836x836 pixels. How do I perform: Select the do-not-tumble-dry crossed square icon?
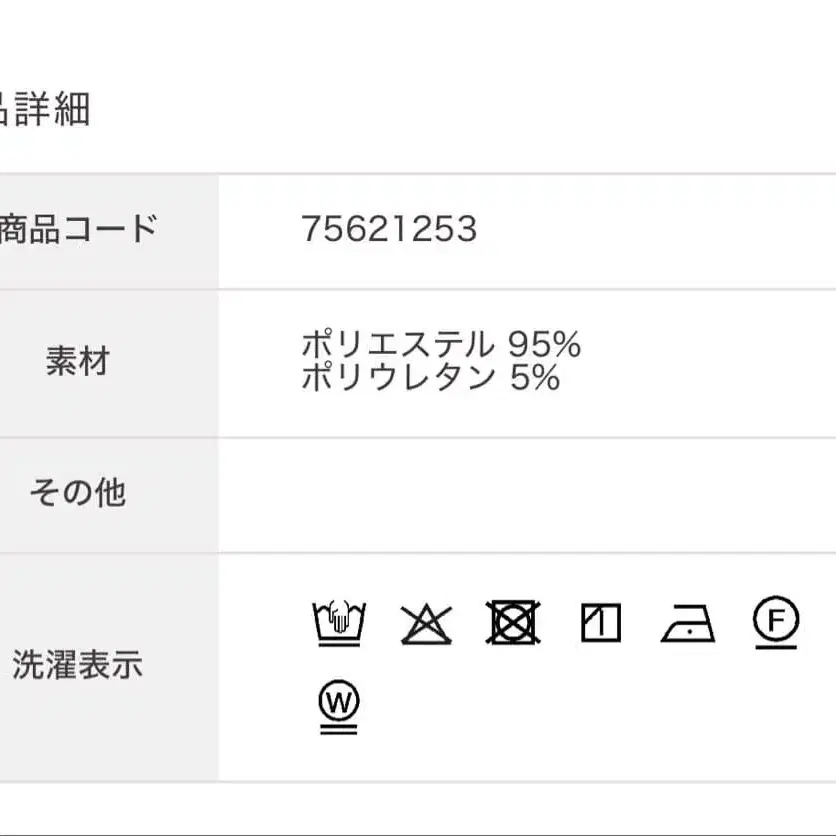click(x=513, y=622)
